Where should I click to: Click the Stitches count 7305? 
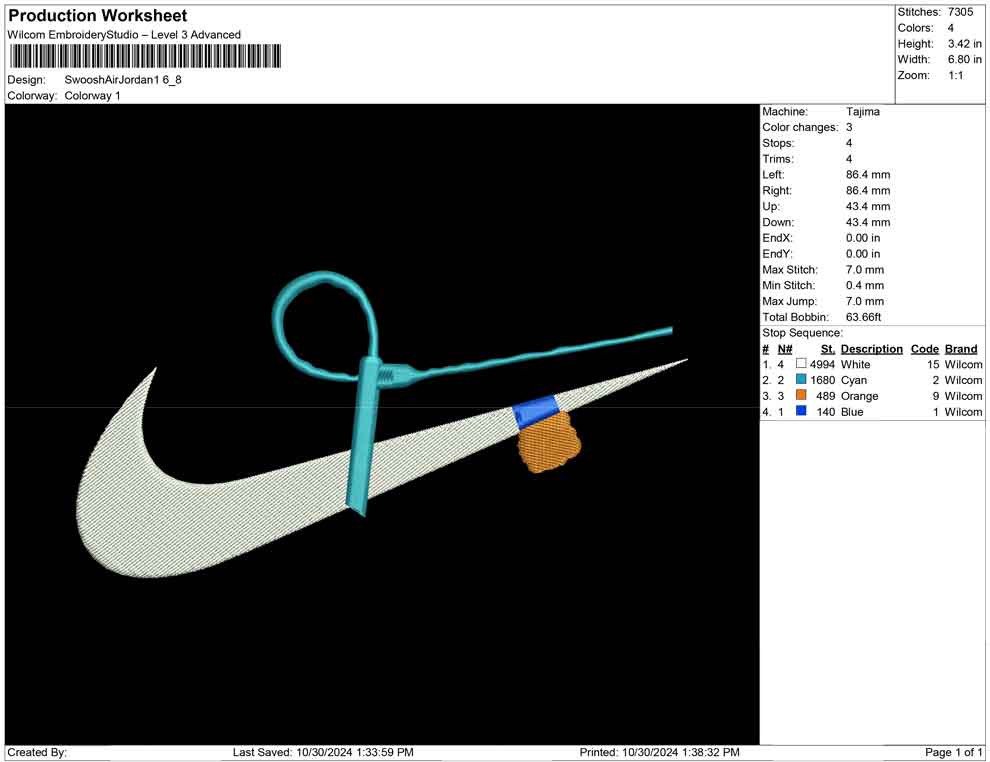pos(960,12)
